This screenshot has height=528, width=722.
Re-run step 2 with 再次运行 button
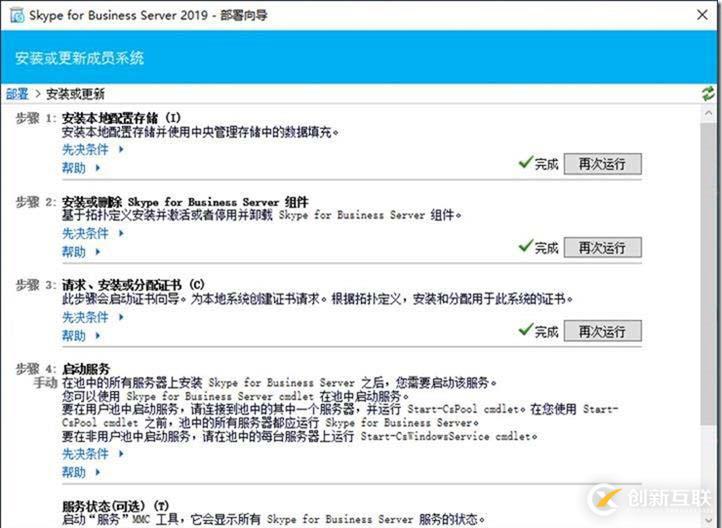point(602,248)
